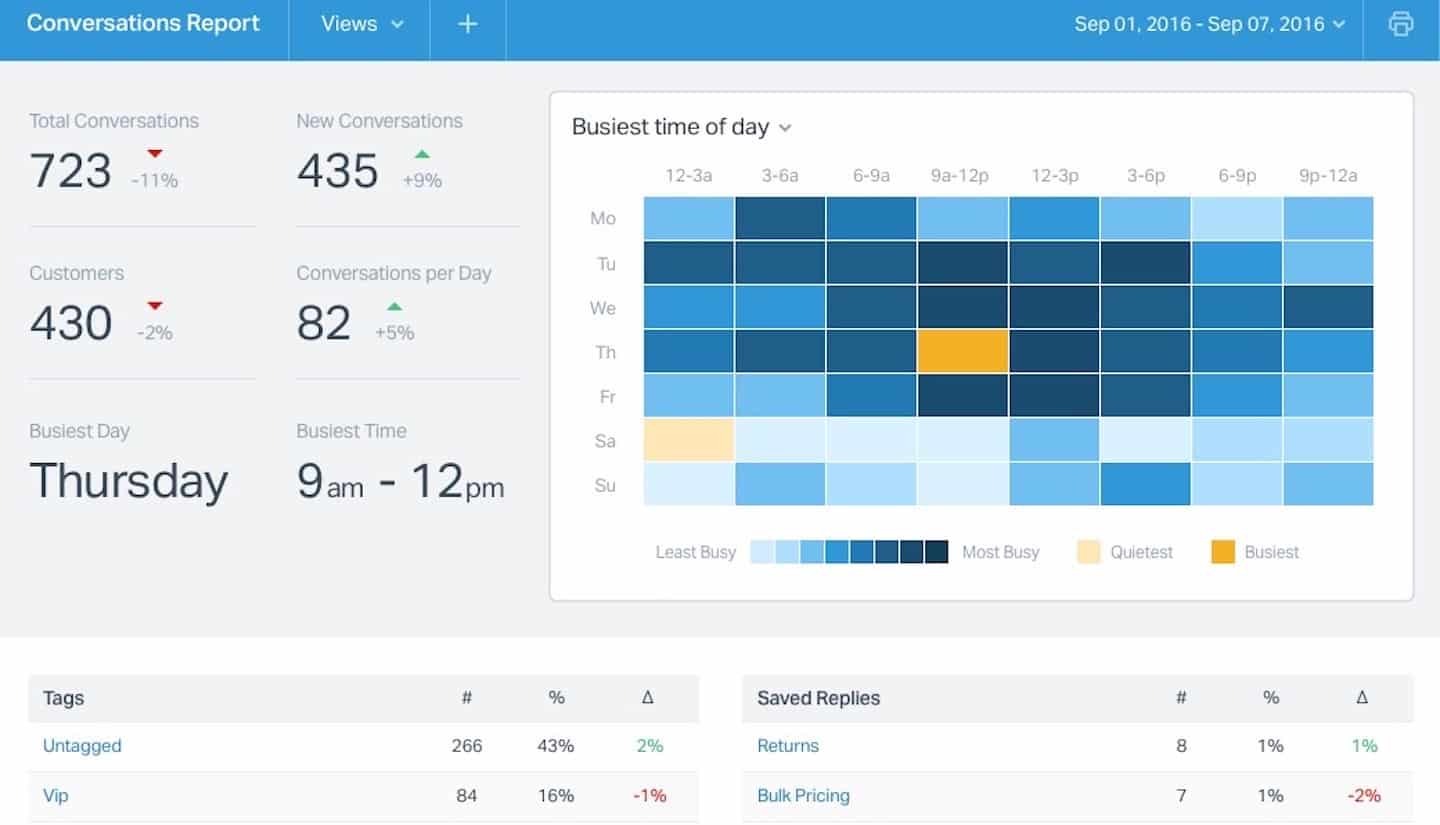The height and width of the screenshot is (825, 1440).
Task: Click the orange busiest Thursday 9a-12p cell
Action: [963, 351]
